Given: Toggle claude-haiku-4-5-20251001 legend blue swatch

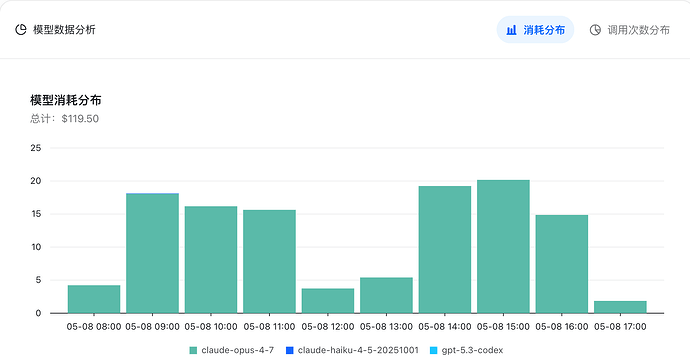Looking at the screenshot, I should click(290, 350).
